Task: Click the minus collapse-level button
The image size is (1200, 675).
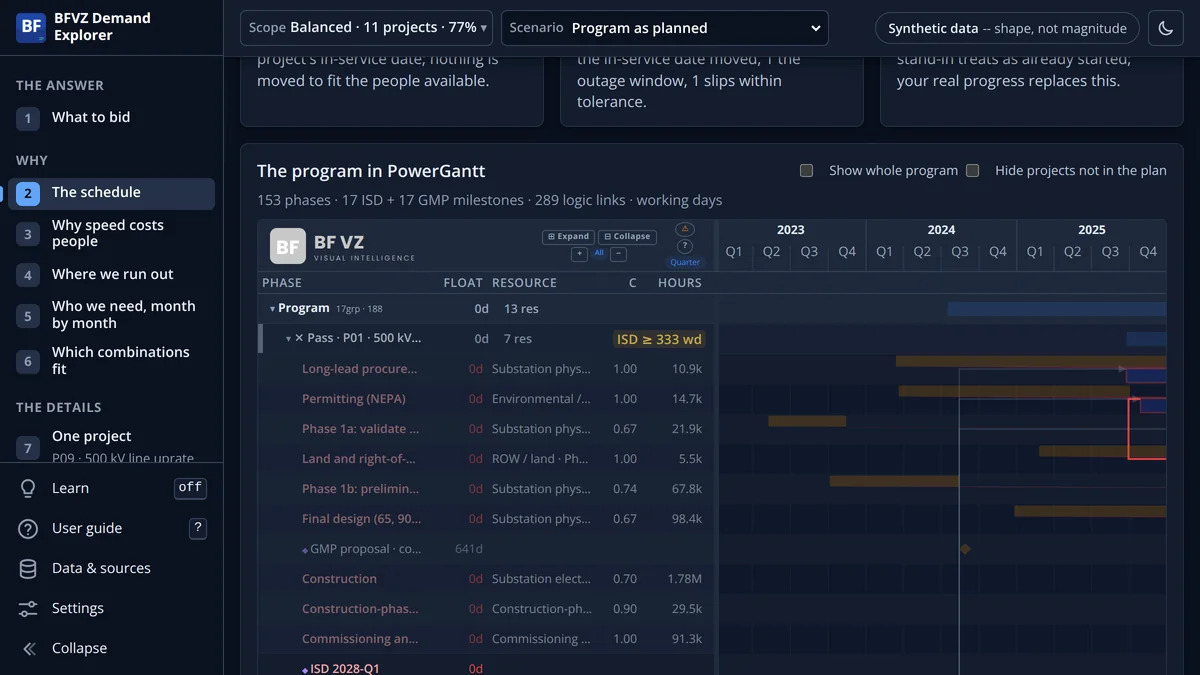Action: (619, 254)
